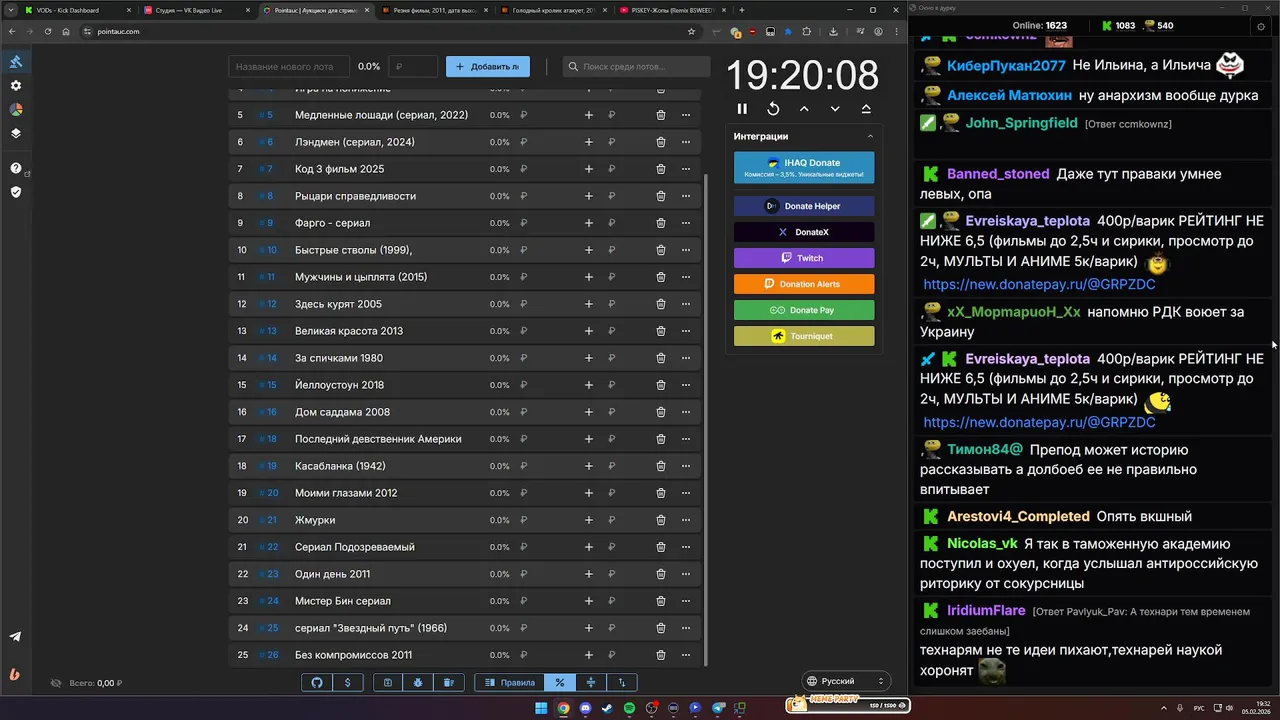Delete lot Лэндмен (сериал, 2024)
The width and height of the screenshot is (1280, 720).
coord(661,142)
